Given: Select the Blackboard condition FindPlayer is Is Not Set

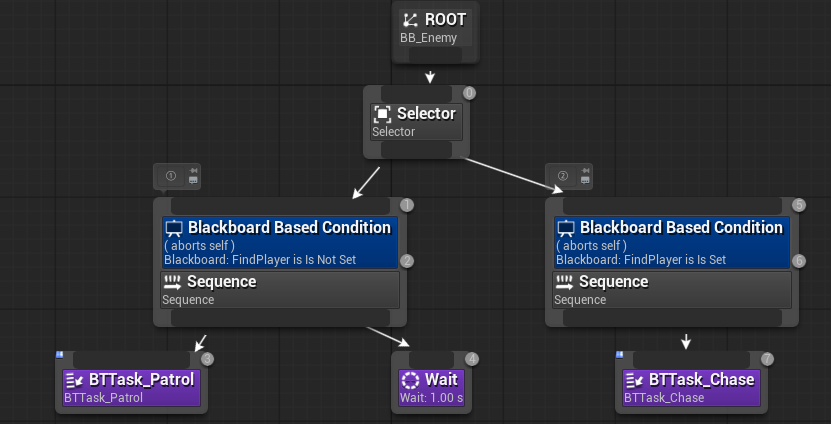Looking at the screenshot, I should 280,243.
